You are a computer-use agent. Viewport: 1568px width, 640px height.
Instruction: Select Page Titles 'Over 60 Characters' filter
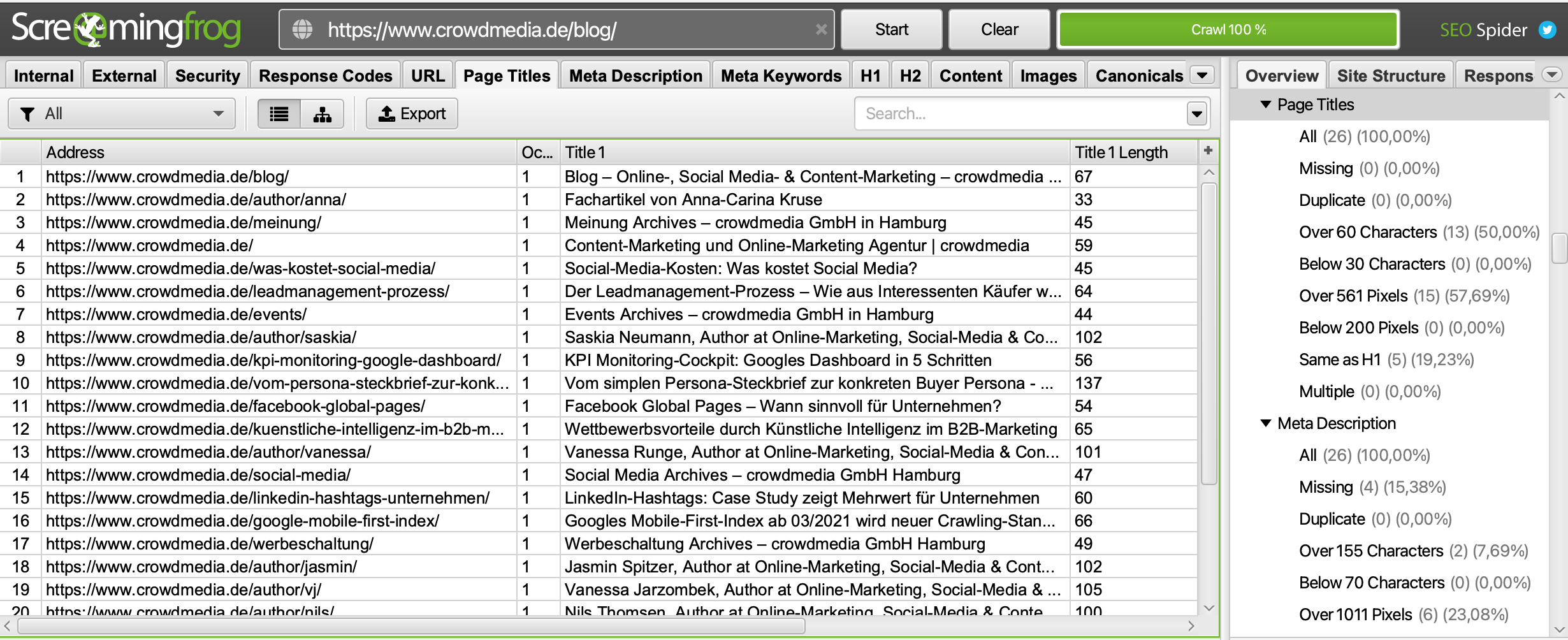(1419, 232)
